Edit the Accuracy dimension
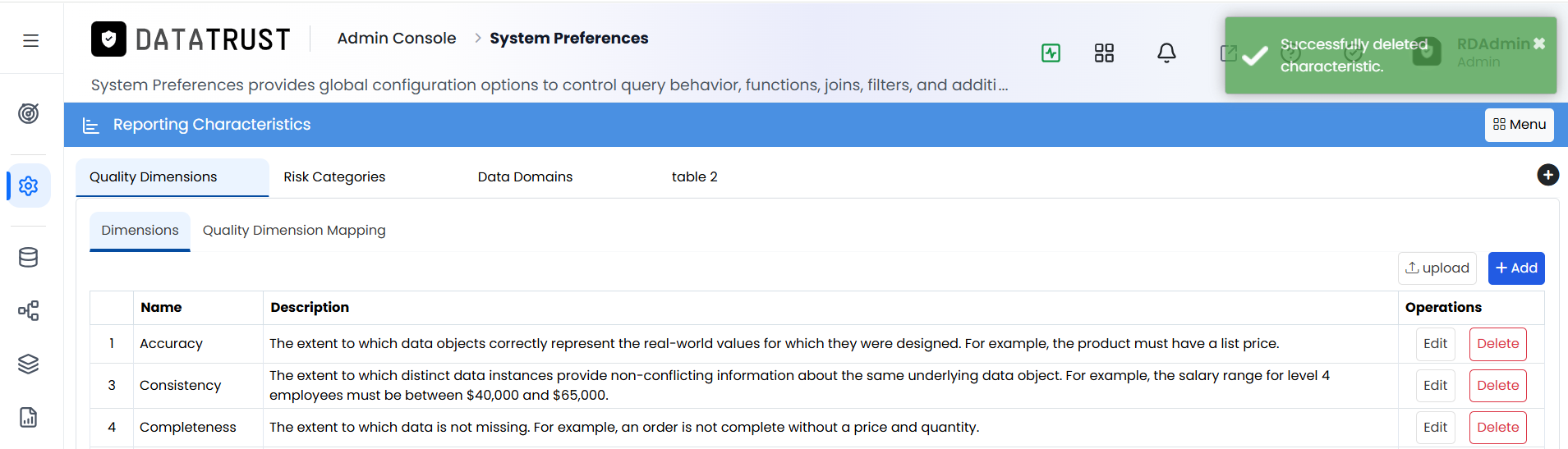Screen dimensions: 1568x449 click(x=1435, y=344)
